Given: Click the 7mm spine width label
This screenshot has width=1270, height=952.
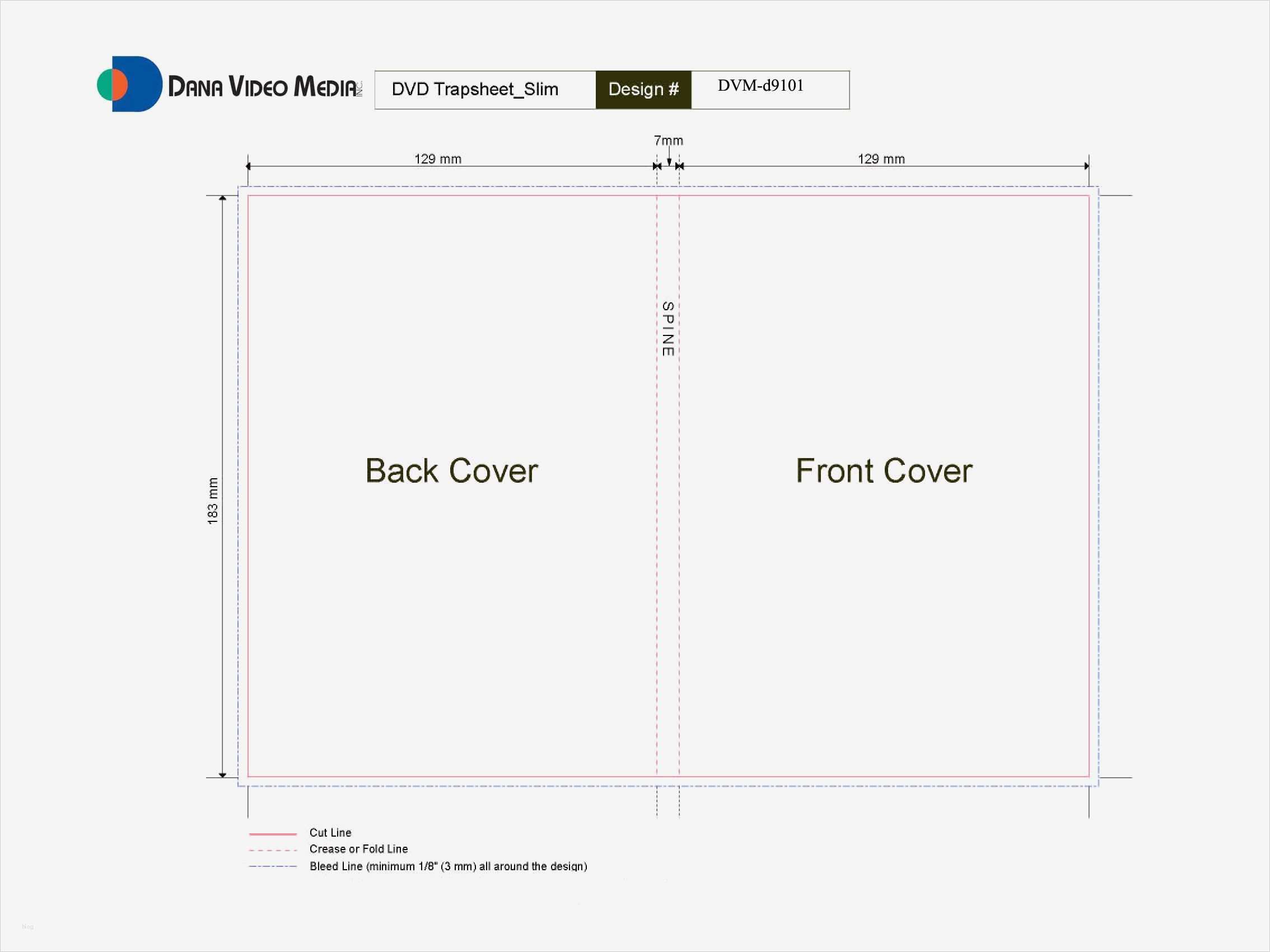Looking at the screenshot, I should 668,141.
